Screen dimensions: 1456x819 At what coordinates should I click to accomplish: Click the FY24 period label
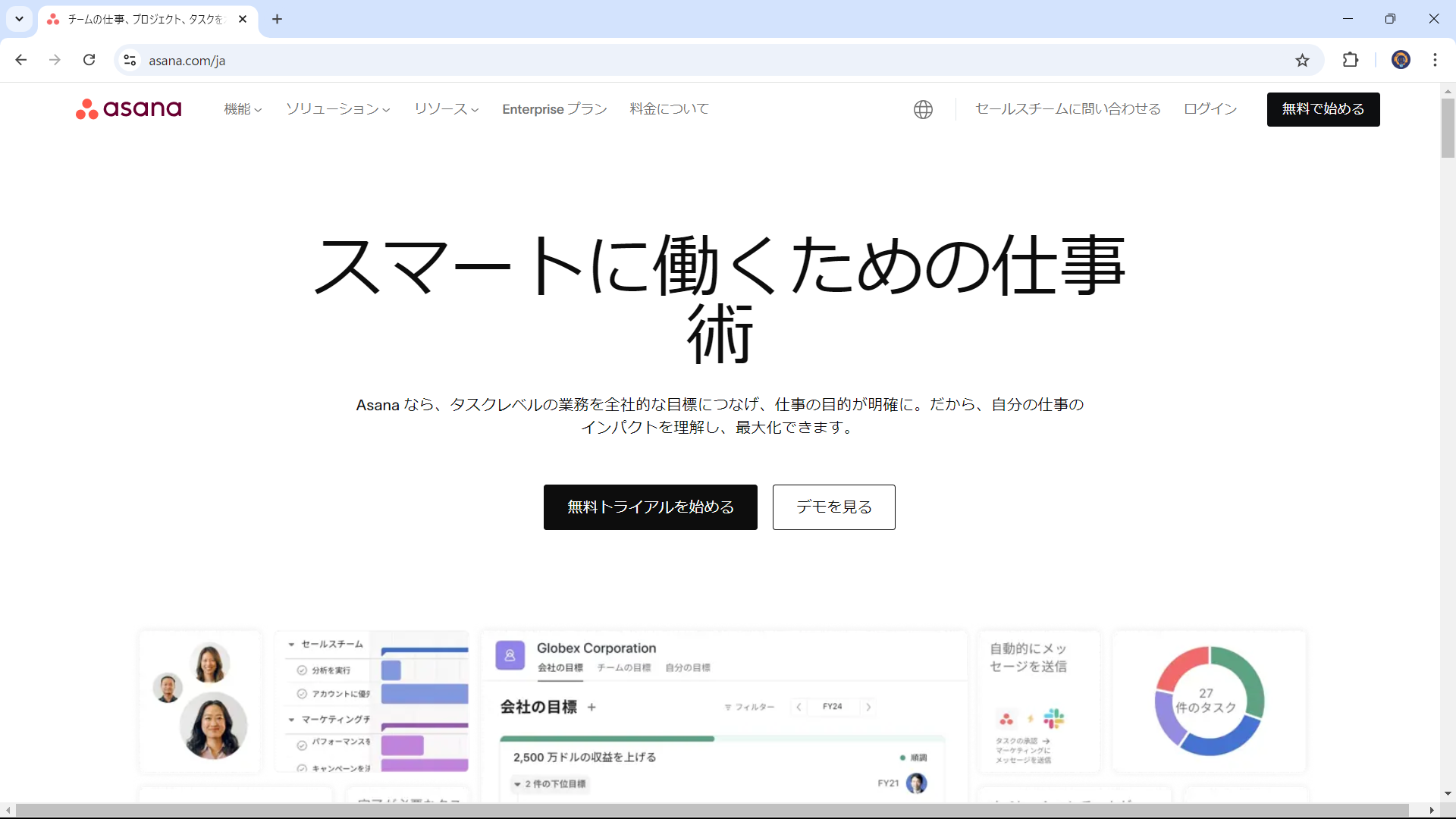(833, 707)
